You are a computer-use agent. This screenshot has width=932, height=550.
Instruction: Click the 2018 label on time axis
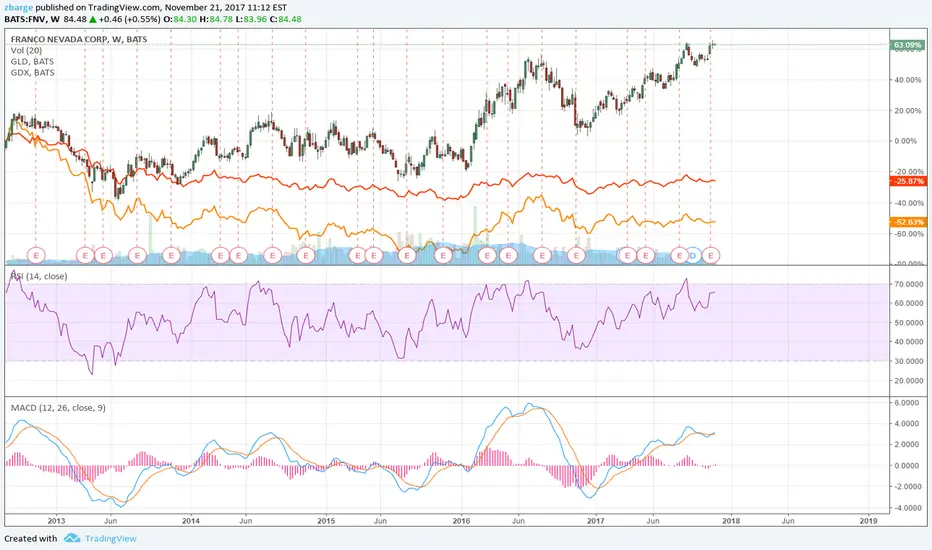click(731, 521)
